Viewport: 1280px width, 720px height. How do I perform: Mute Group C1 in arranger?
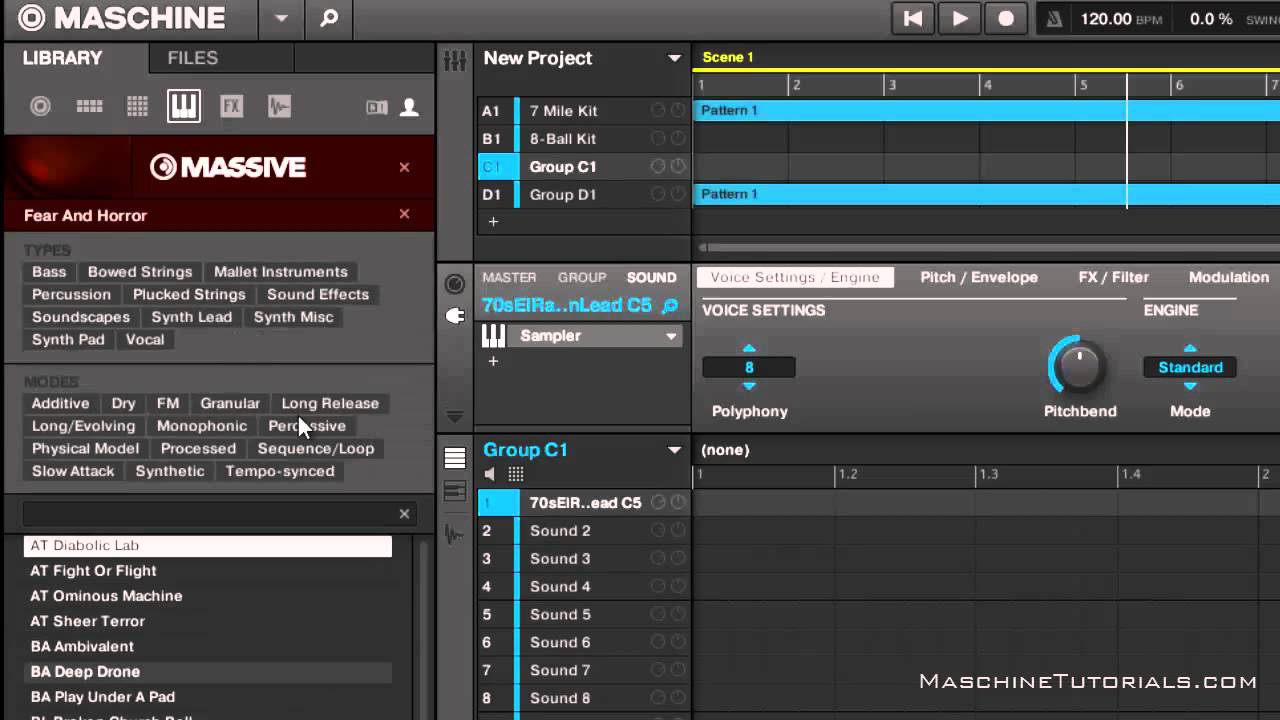coord(658,167)
